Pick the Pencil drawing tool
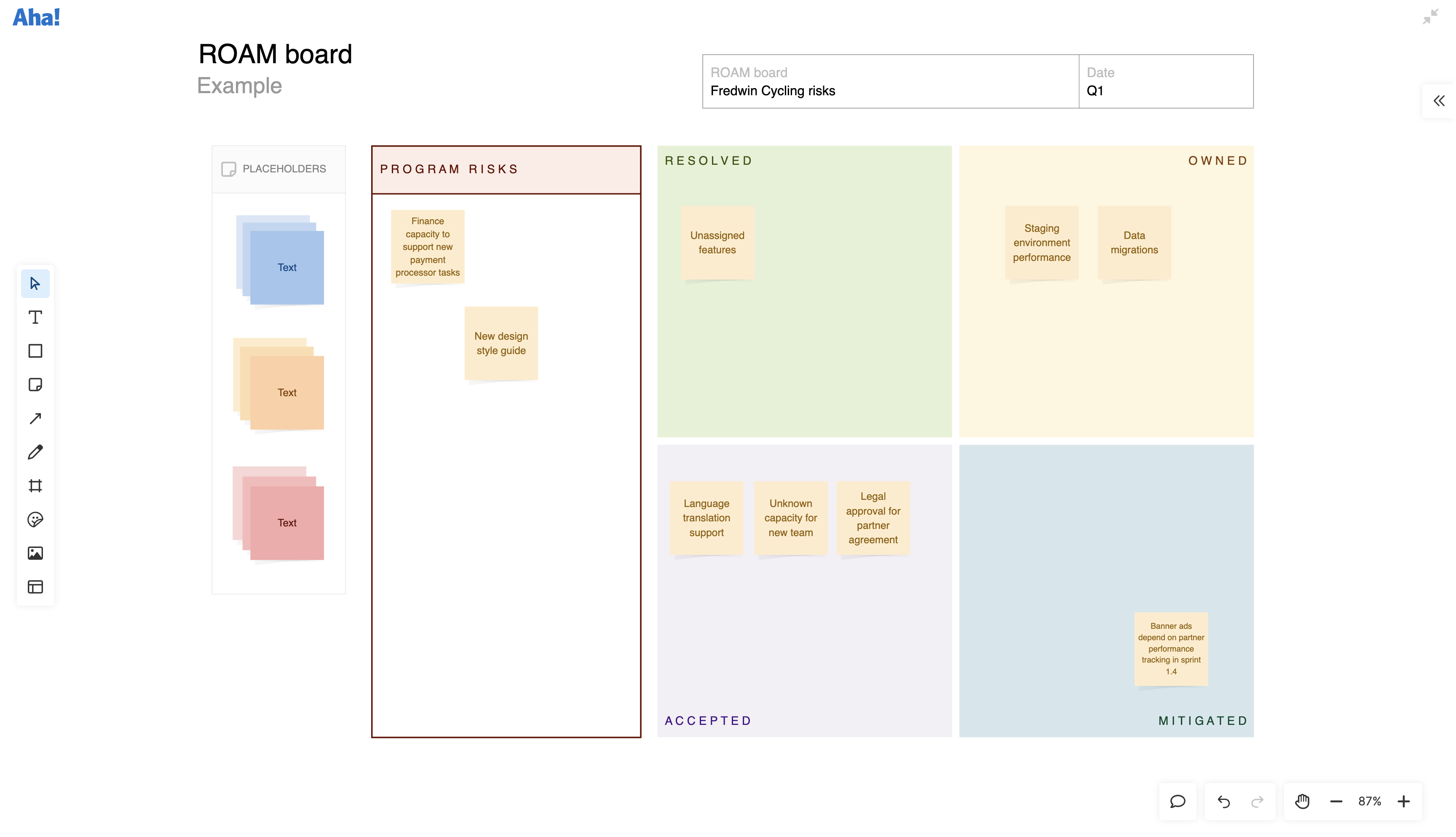 [35, 452]
